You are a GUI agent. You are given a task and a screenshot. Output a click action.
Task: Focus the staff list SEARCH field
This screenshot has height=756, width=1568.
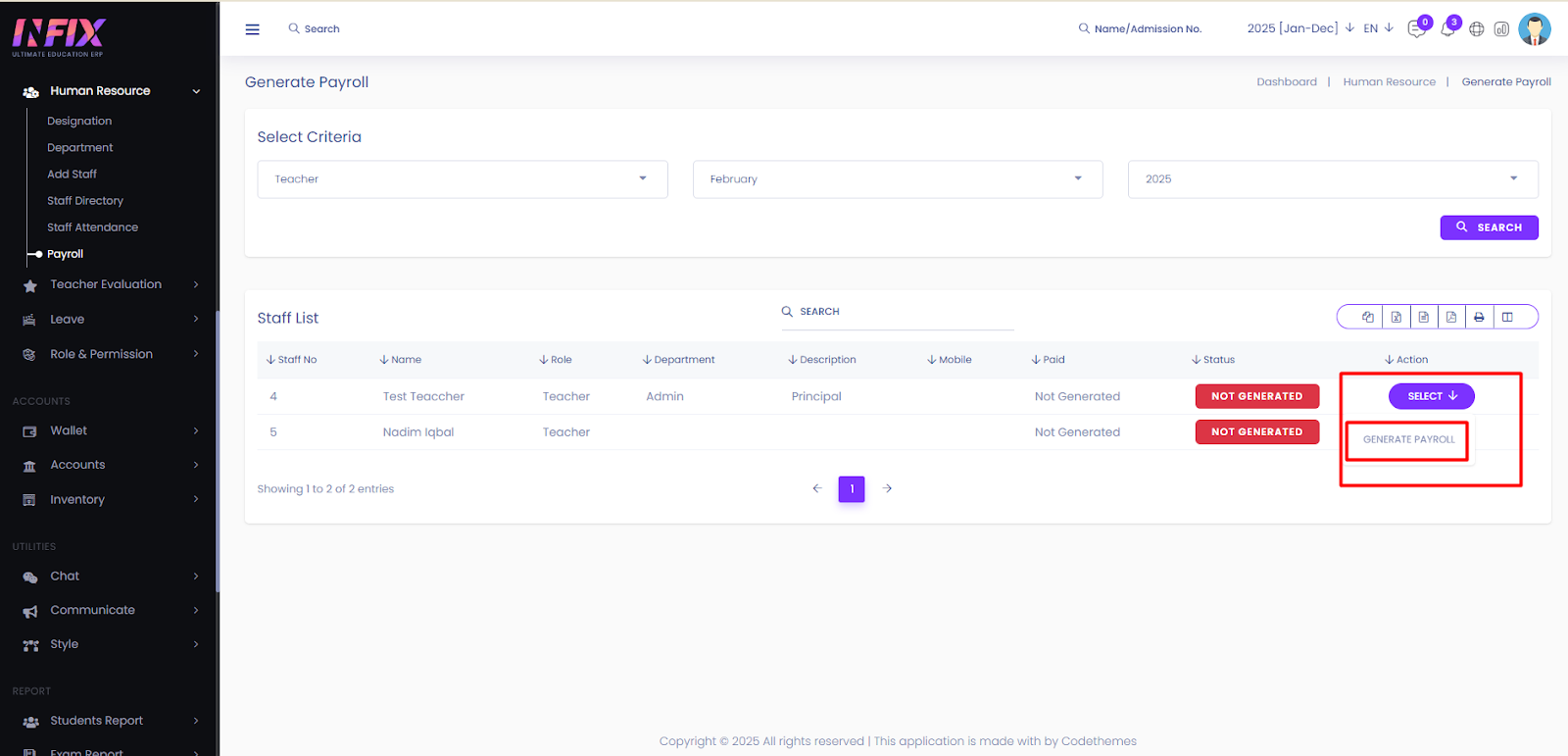(x=898, y=312)
